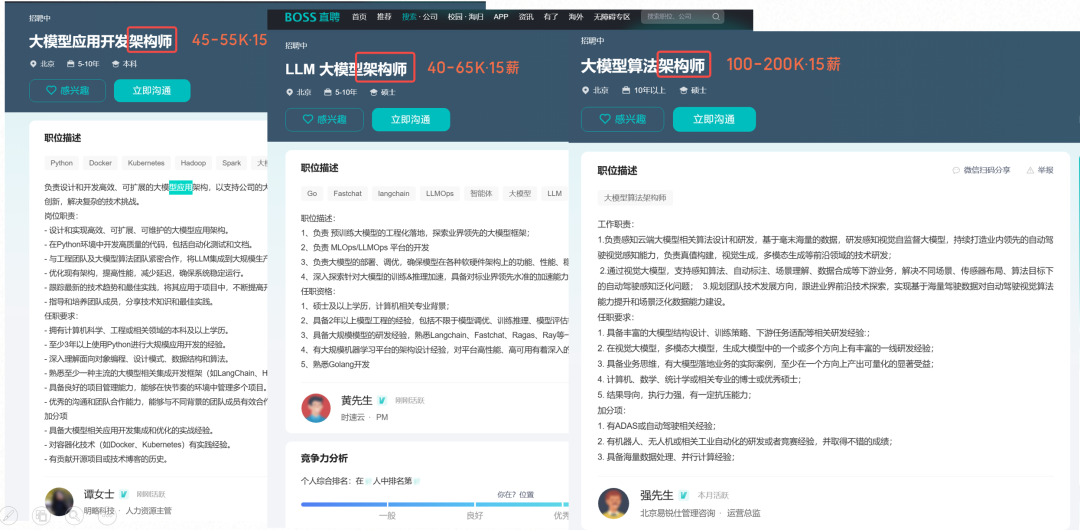Open 有了 in navigation bar
This screenshot has height=530, width=1080.
coord(550,17)
